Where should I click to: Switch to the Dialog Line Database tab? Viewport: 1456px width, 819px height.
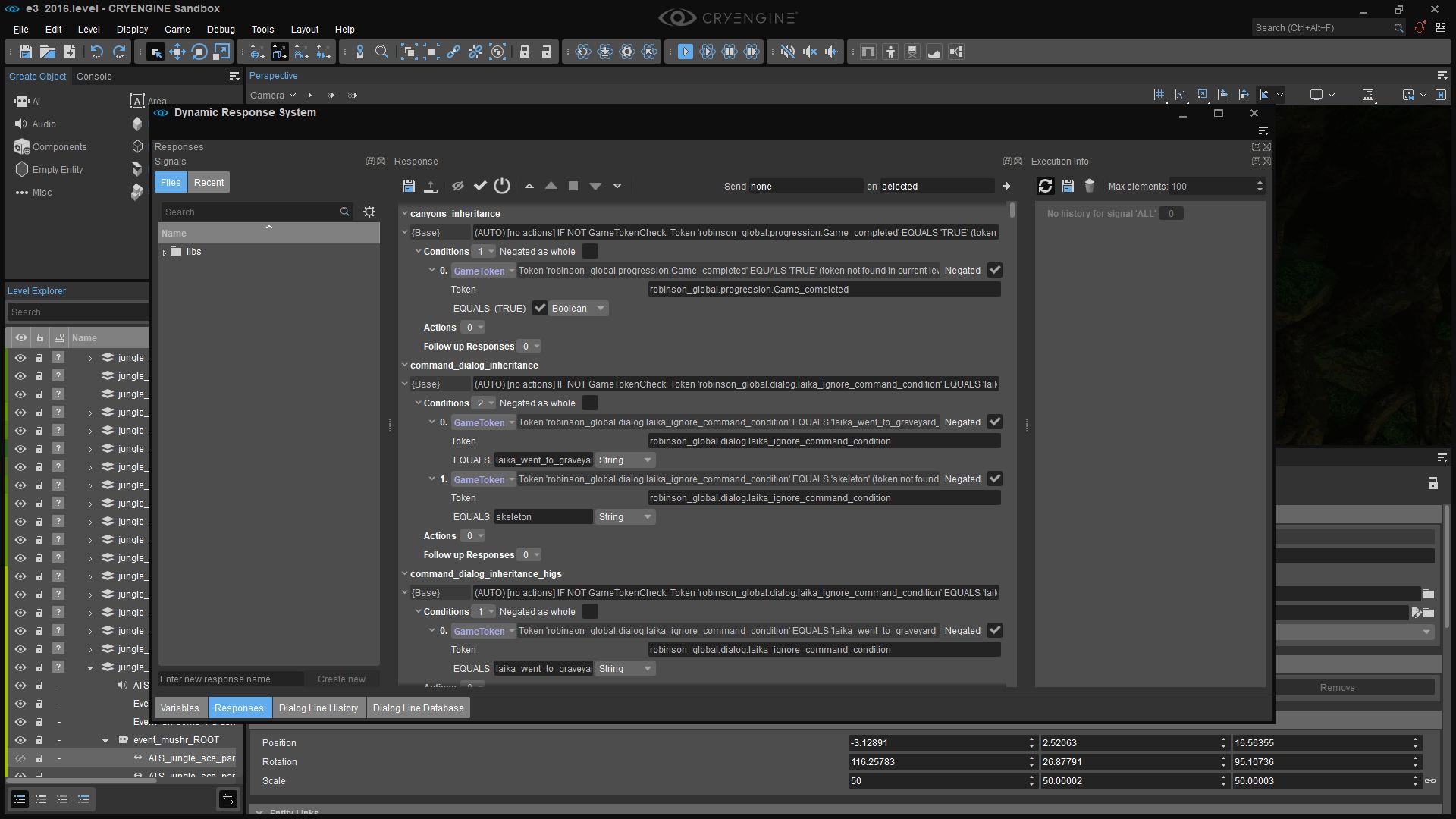pos(418,708)
